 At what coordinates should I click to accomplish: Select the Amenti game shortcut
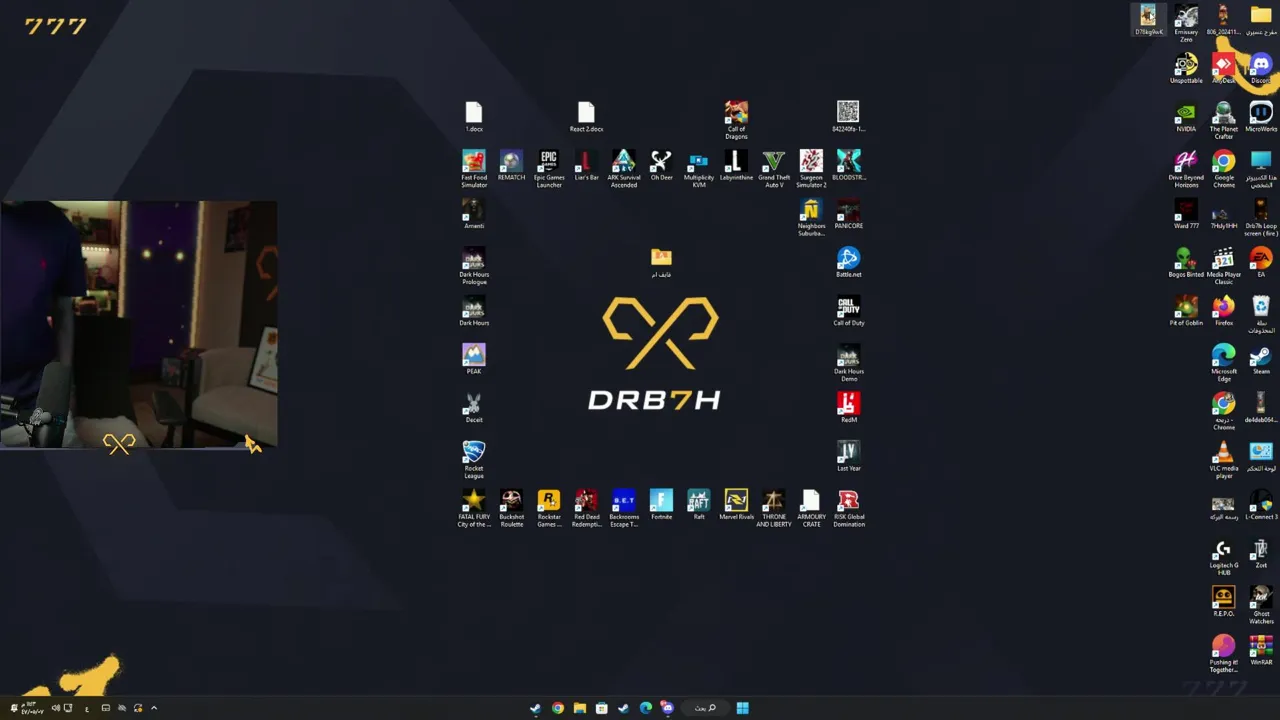pyautogui.click(x=474, y=214)
